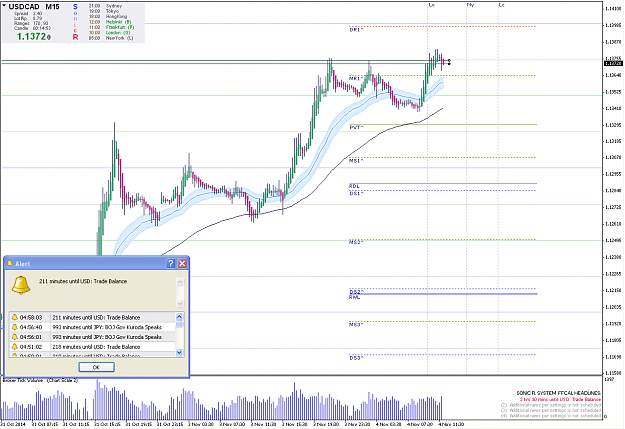Viewport: 625px width, 429px height.
Task: Click the 'Lc' session marker above the chart
Action: (x=502, y=5)
